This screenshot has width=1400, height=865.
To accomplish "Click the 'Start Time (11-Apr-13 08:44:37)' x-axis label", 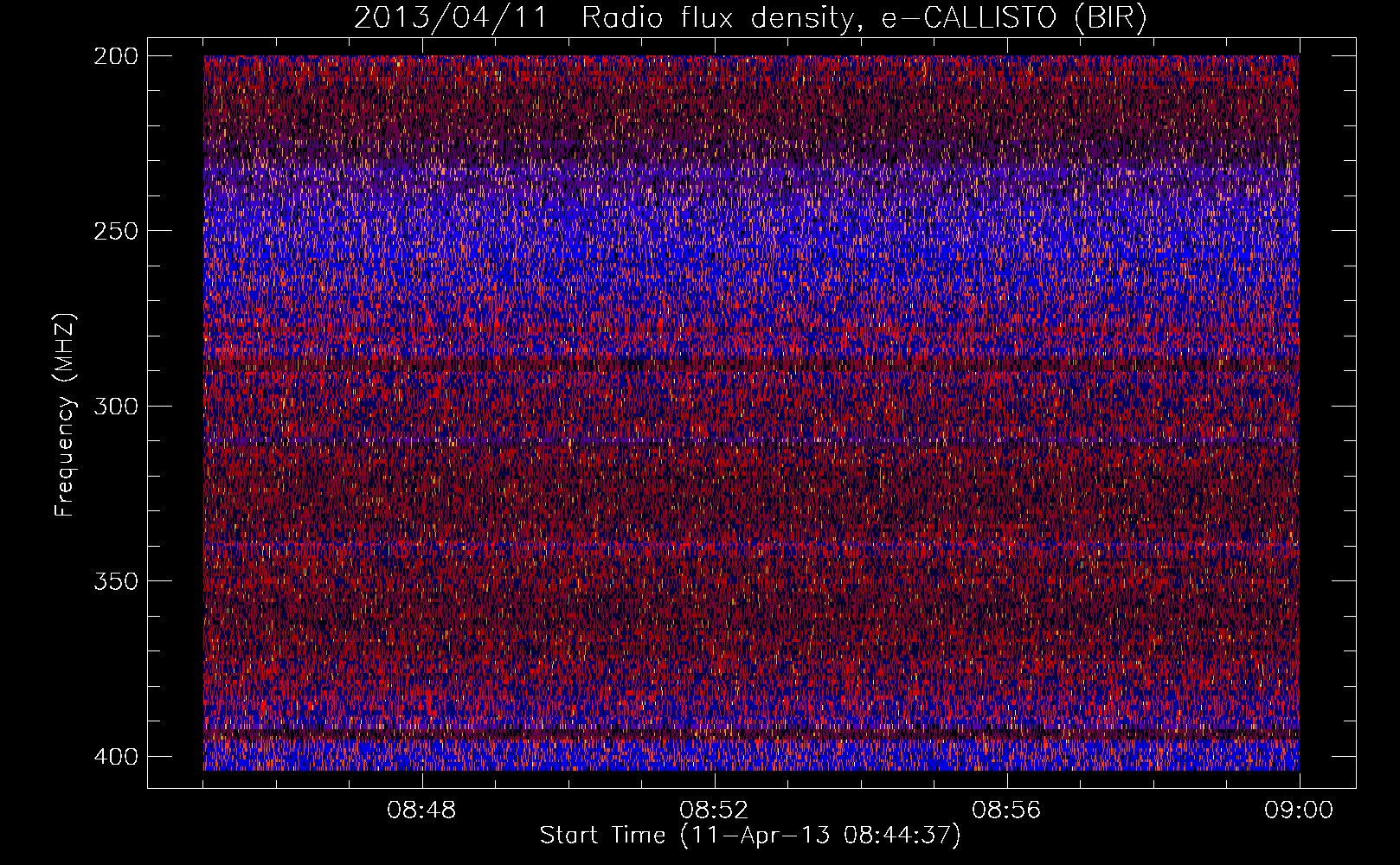I will click(750, 836).
